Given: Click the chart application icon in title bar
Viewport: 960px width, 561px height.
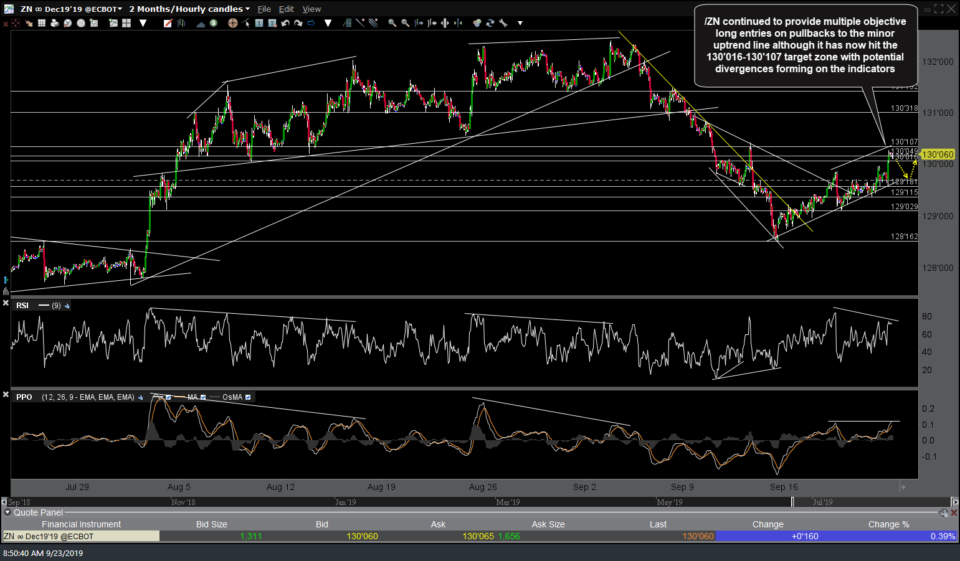Looking at the screenshot, I should [x=9, y=8].
